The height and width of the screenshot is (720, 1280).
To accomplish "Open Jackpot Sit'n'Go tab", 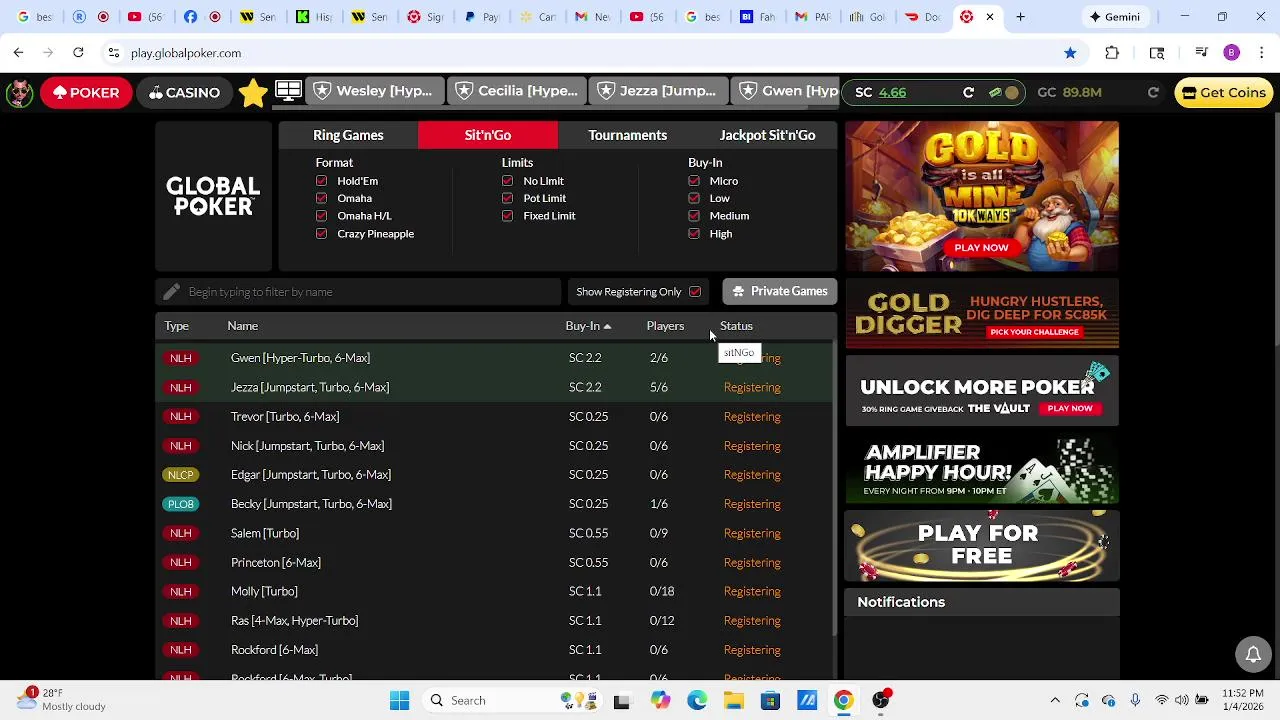I will click(x=767, y=135).
